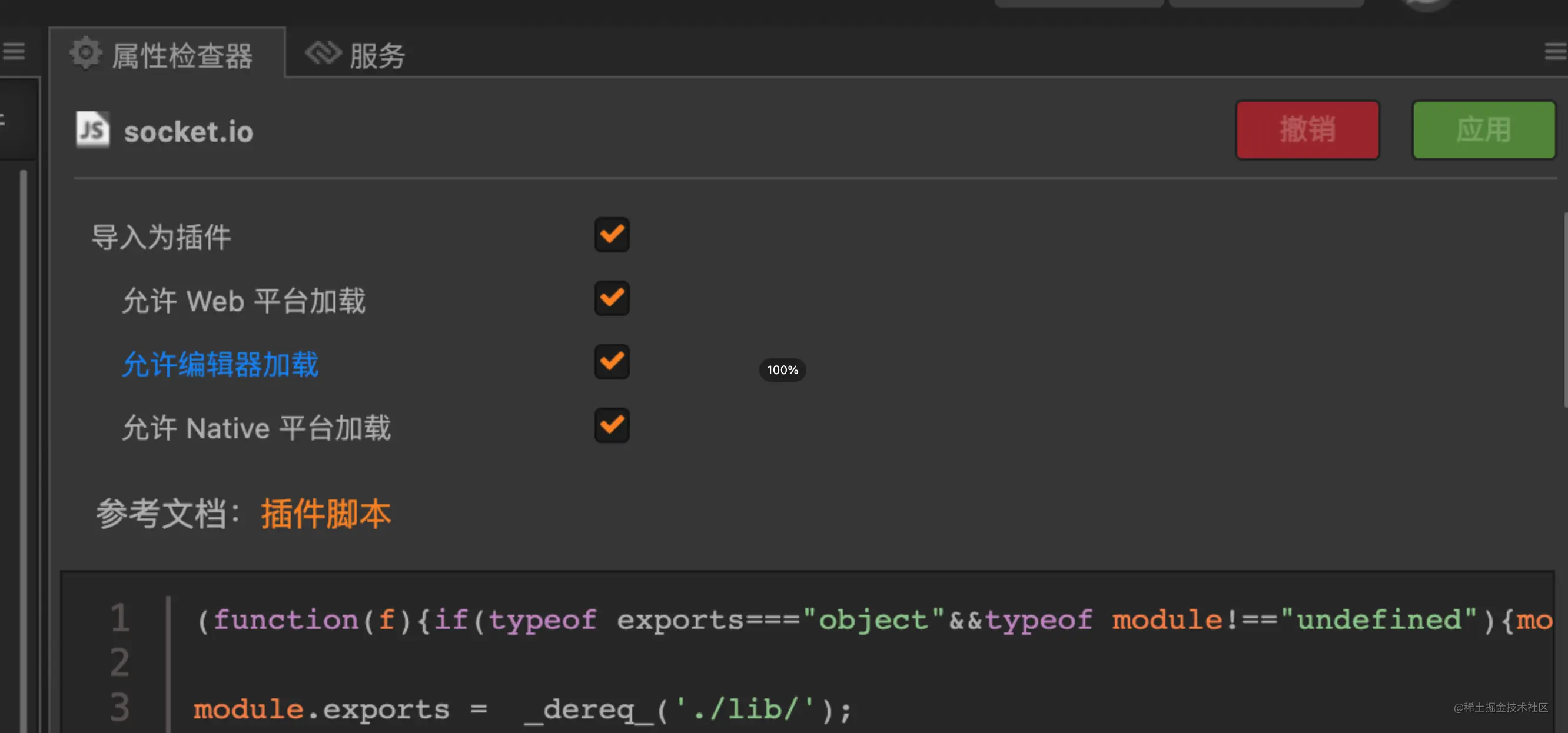Click the JS file icon next to socket.io
This screenshot has width=1568, height=733.
92,129
